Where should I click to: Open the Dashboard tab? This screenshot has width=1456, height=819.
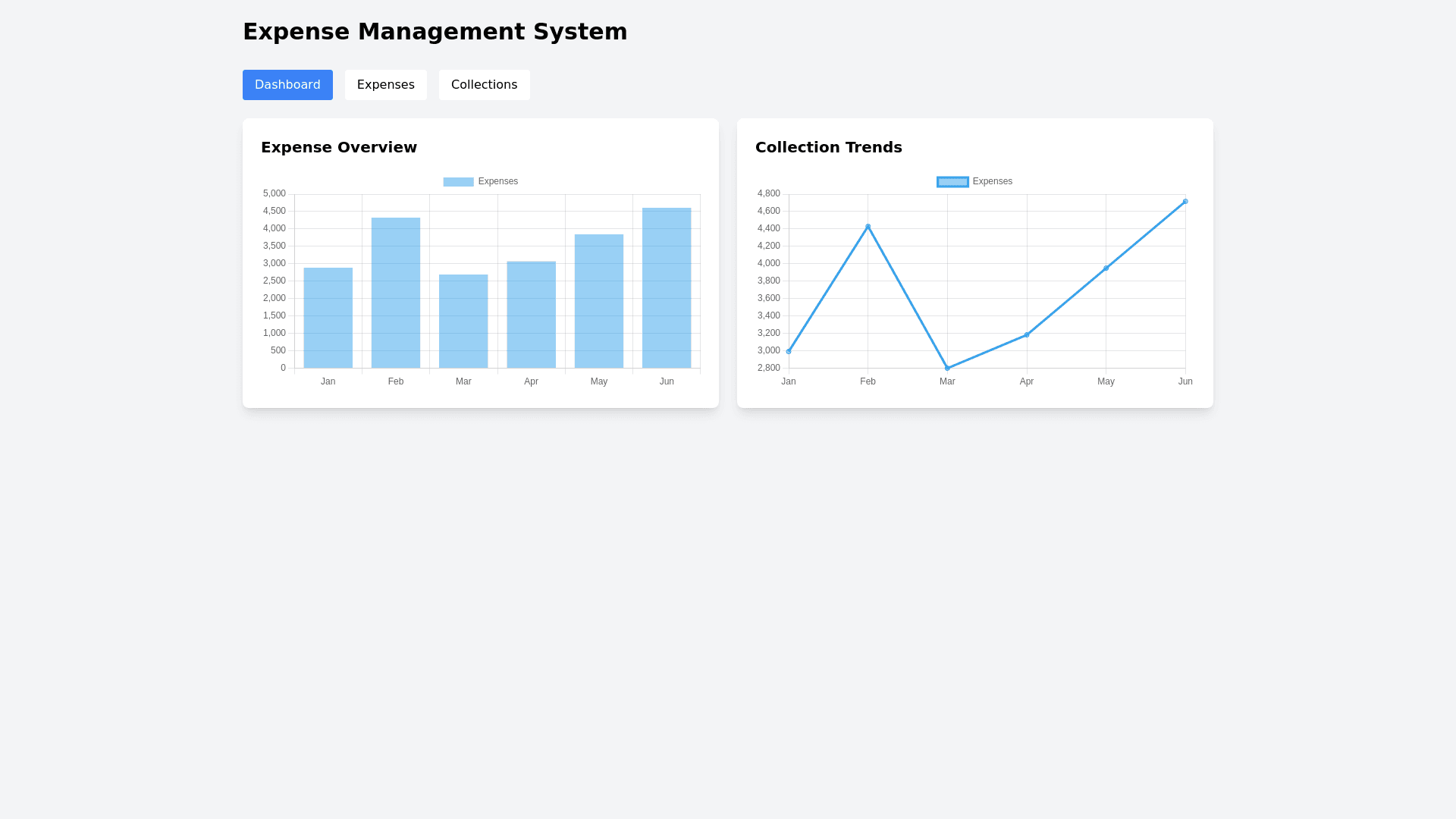click(x=287, y=85)
